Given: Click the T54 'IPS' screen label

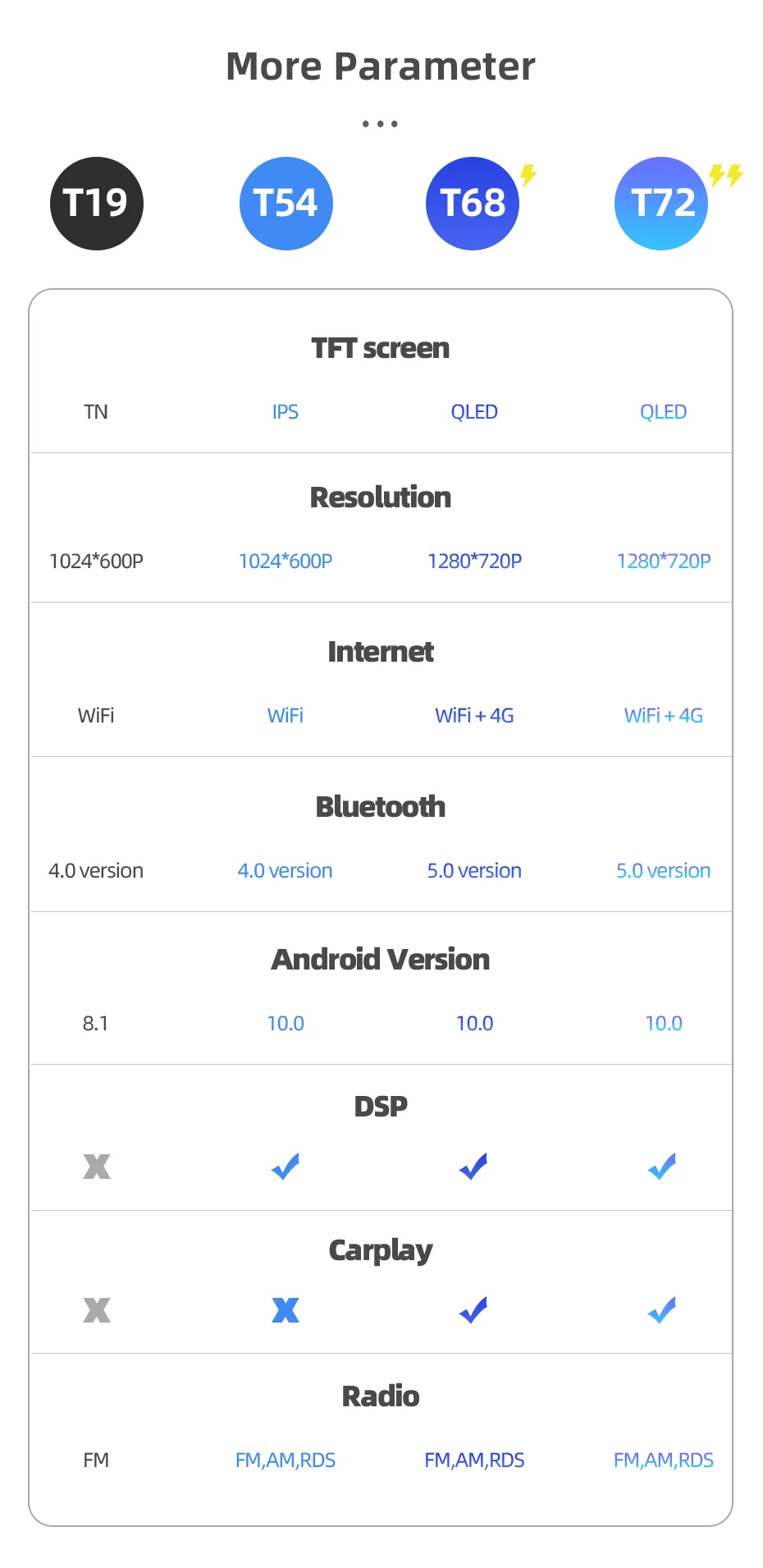Looking at the screenshot, I should coord(286,412).
